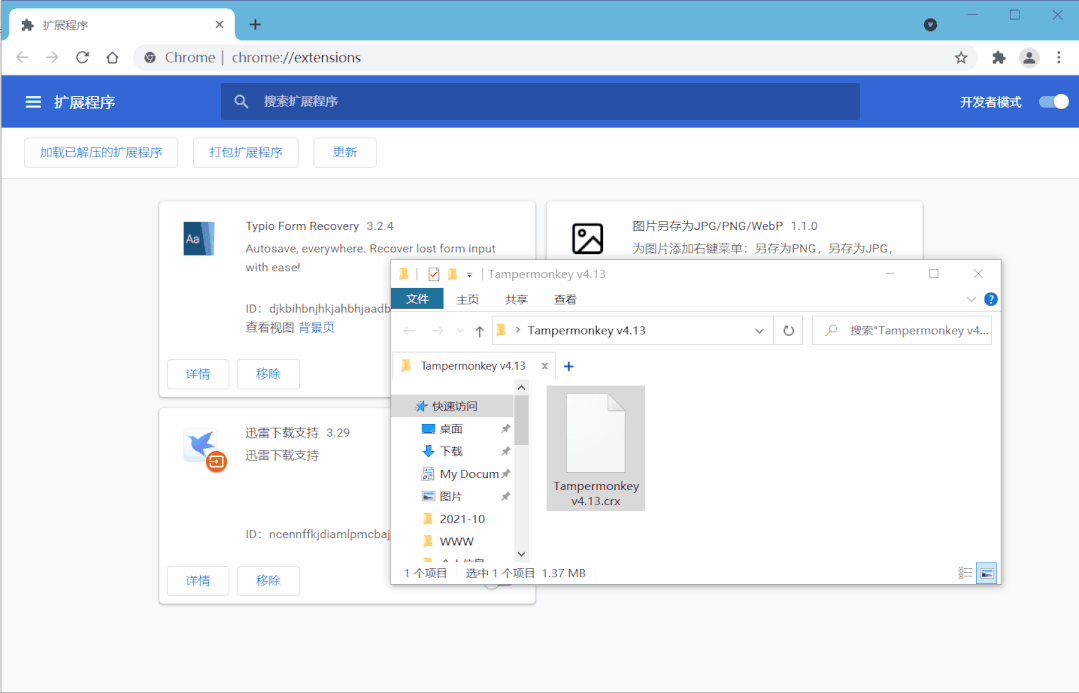Select 快速访问 in navigation pane
The width and height of the screenshot is (1079, 693).
pyautogui.click(x=453, y=406)
